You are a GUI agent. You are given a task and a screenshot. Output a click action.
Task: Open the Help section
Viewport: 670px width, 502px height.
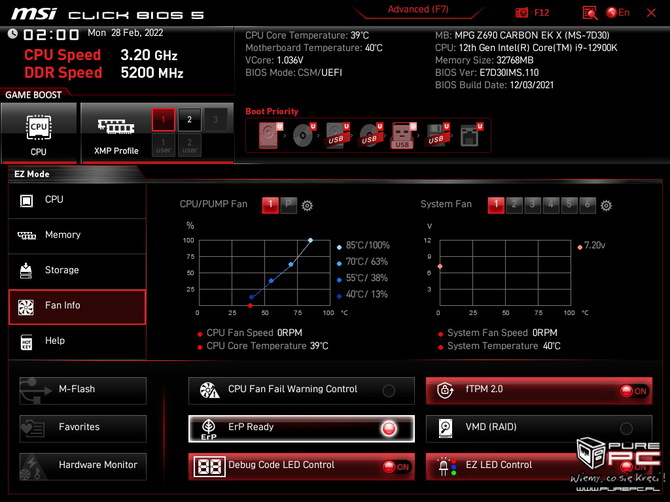point(77,342)
